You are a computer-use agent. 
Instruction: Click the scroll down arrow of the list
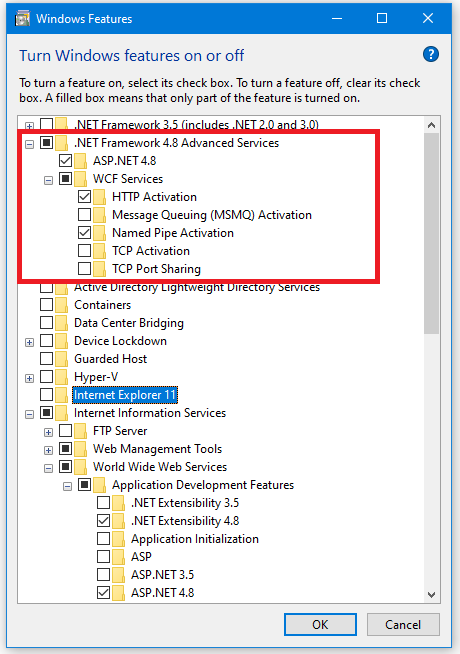click(432, 595)
